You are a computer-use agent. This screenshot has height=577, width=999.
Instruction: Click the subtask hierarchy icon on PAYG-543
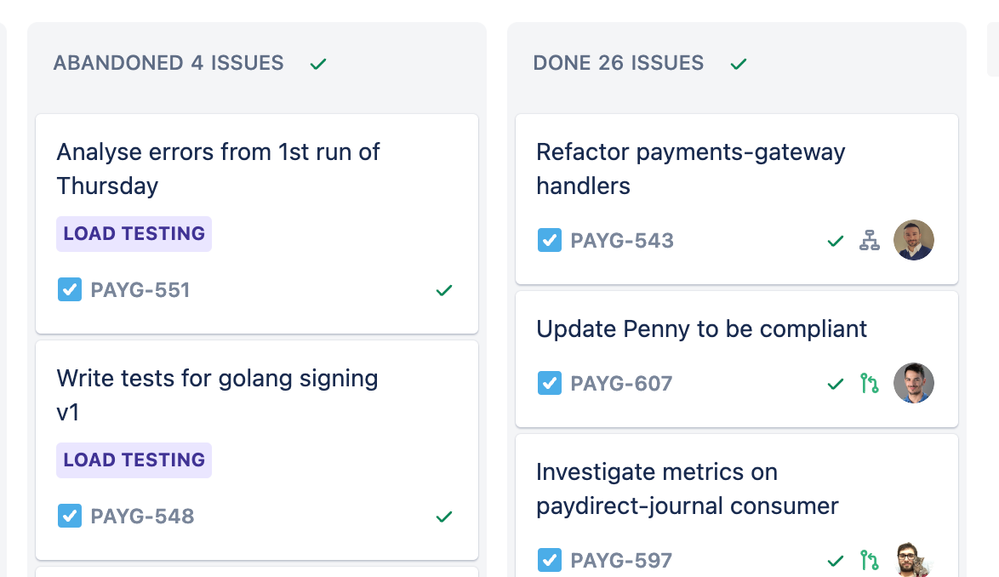click(869, 241)
